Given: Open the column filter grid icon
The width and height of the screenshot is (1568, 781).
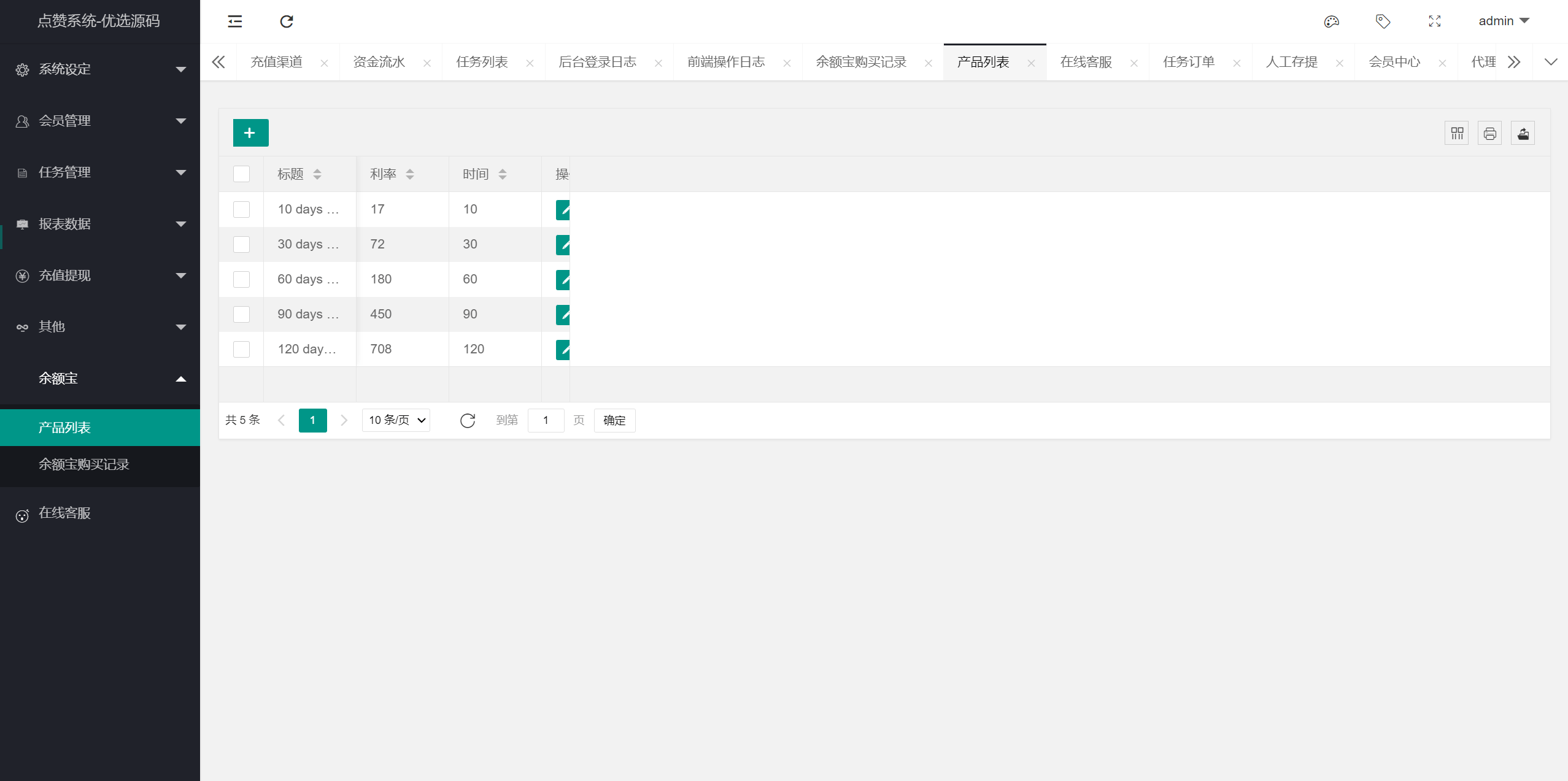Looking at the screenshot, I should coord(1457,133).
